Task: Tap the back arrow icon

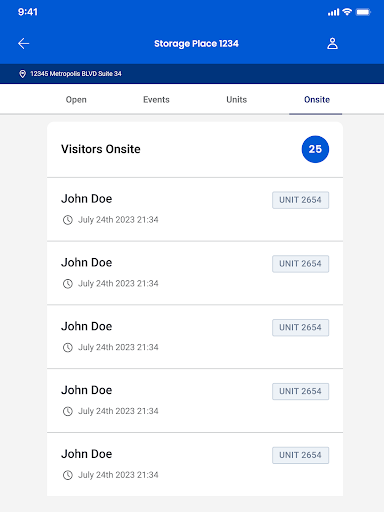Action: [x=23, y=43]
